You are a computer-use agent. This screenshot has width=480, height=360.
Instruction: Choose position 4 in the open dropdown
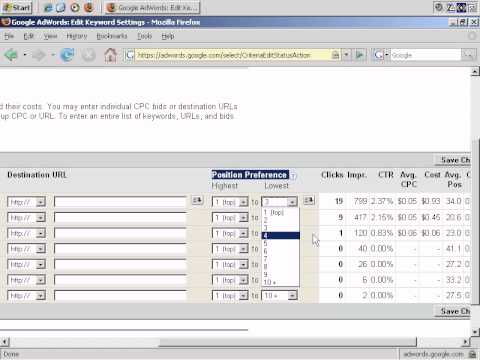(x=280, y=236)
